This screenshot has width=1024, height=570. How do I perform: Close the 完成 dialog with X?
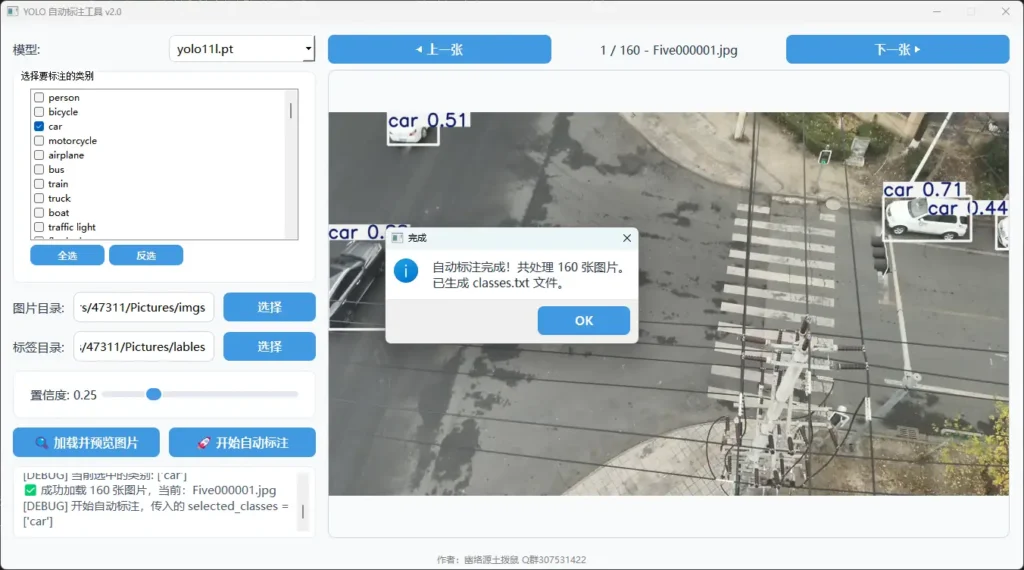tap(627, 238)
